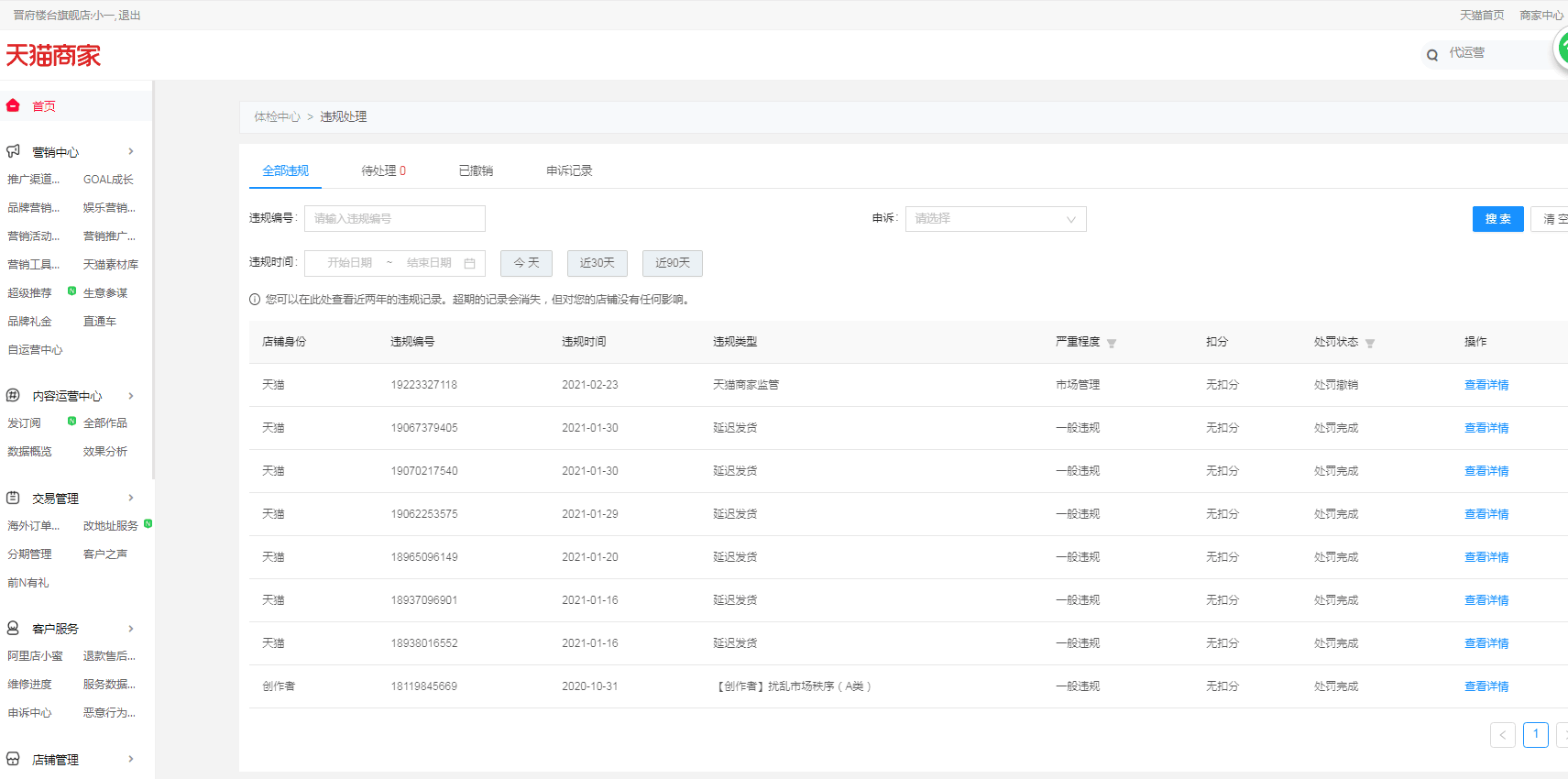Click the 退出 logout link
This screenshot has height=779, width=1568.
coord(129,16)
